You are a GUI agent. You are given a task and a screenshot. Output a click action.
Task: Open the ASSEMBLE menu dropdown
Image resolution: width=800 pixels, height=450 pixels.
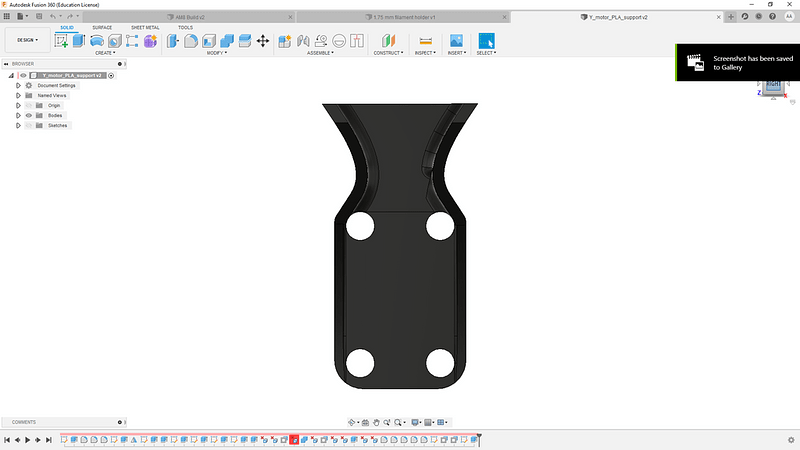click(320, 53)
